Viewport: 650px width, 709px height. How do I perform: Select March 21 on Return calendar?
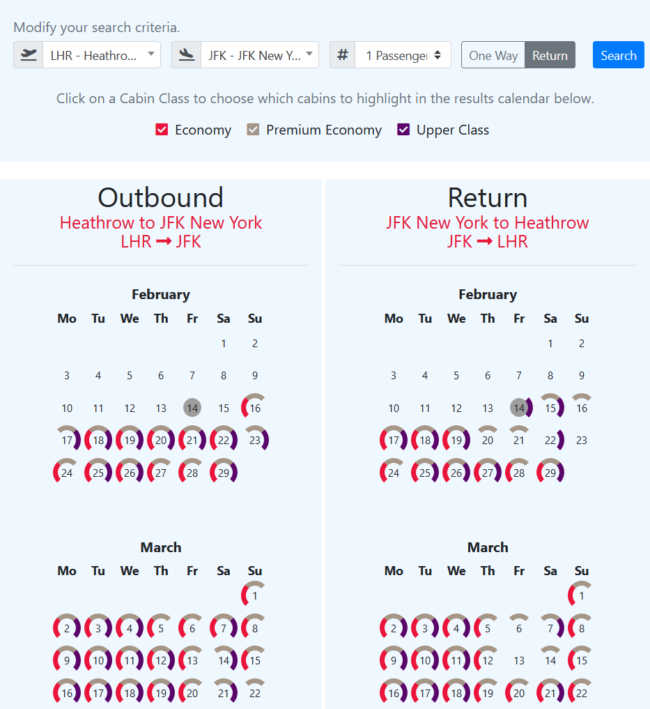(x=550, y=693)
